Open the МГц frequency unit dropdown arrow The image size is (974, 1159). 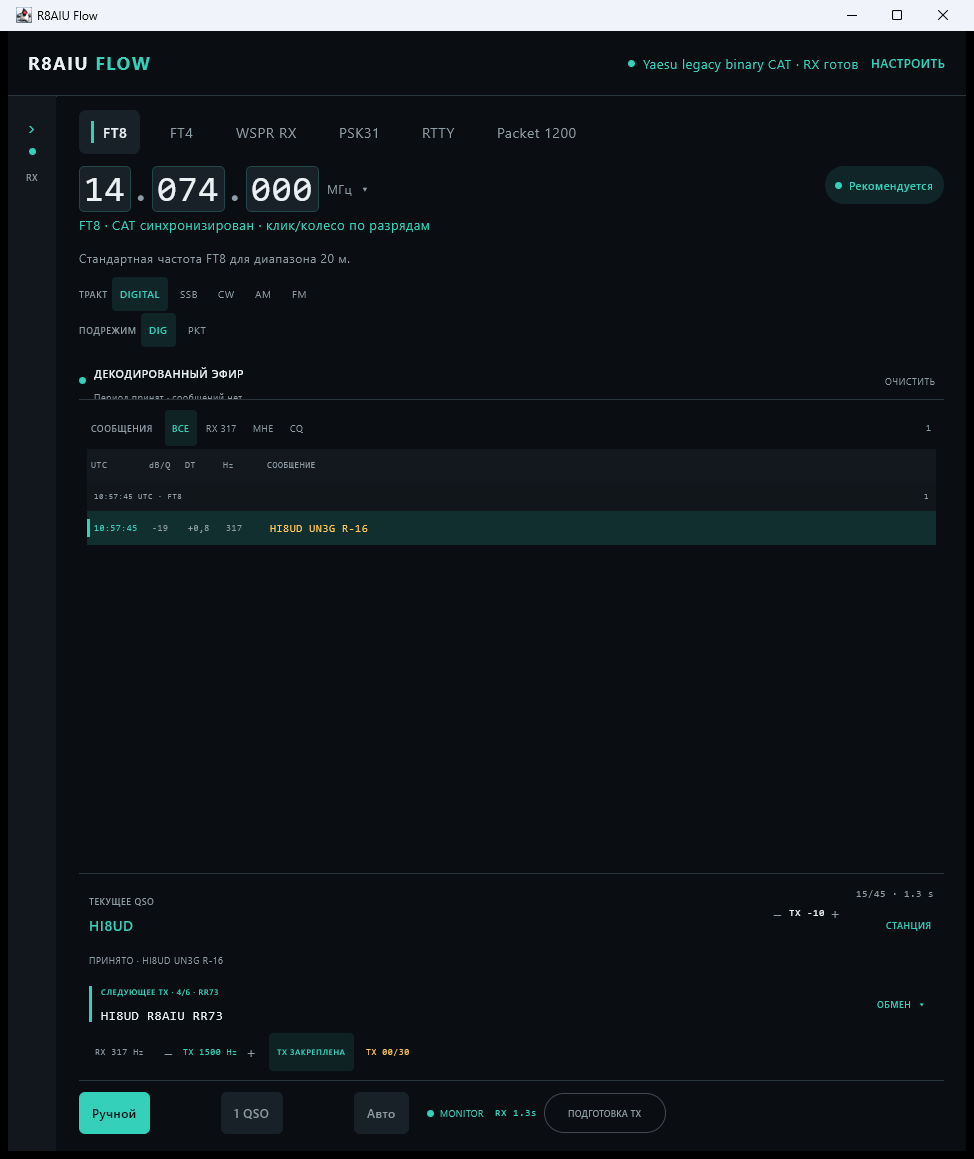tap(364, 190)
